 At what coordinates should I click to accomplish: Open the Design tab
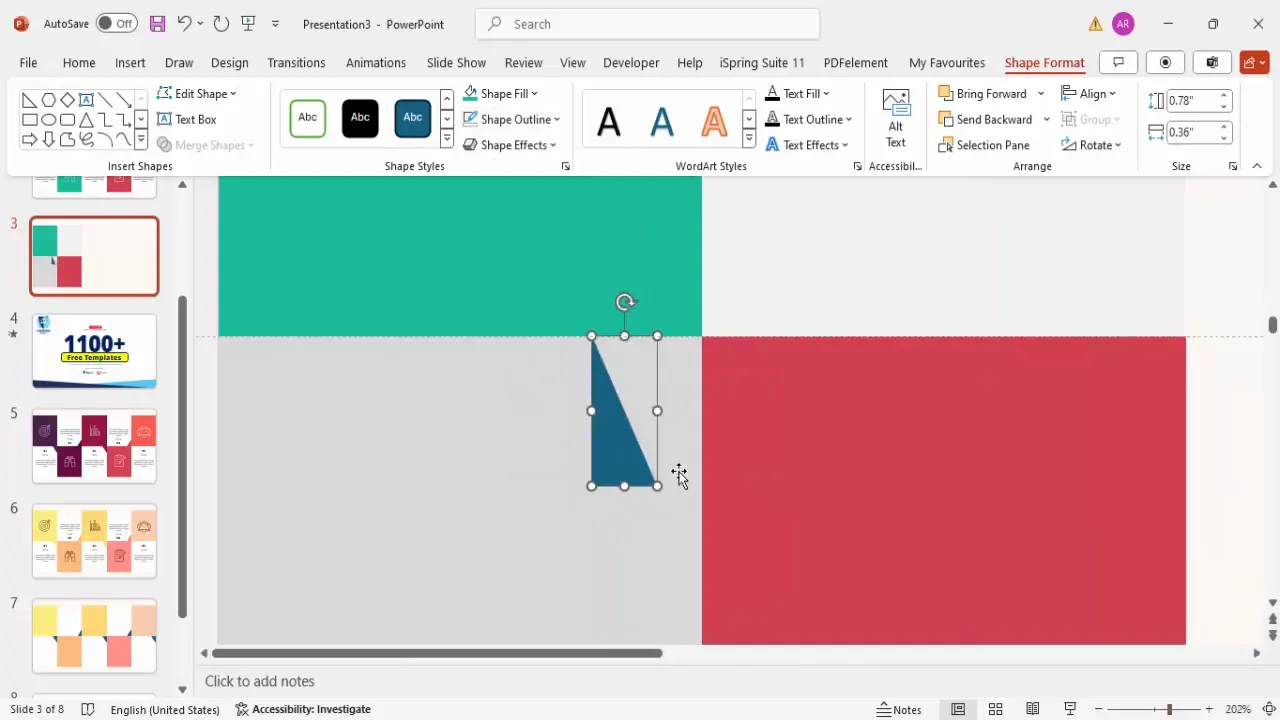pyautogui.click(x=229, y=62)
